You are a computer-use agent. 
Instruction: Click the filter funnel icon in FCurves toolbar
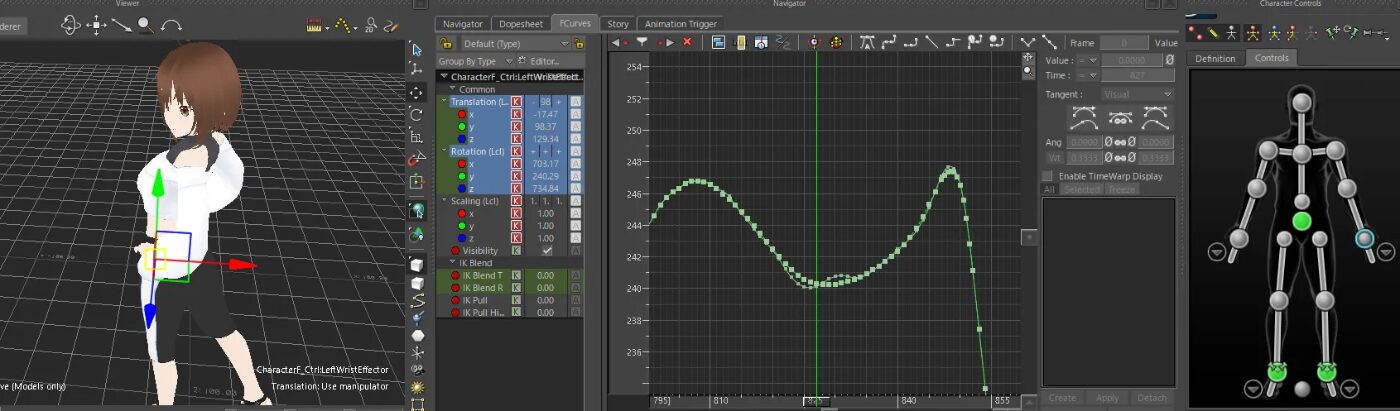[642, 42]
